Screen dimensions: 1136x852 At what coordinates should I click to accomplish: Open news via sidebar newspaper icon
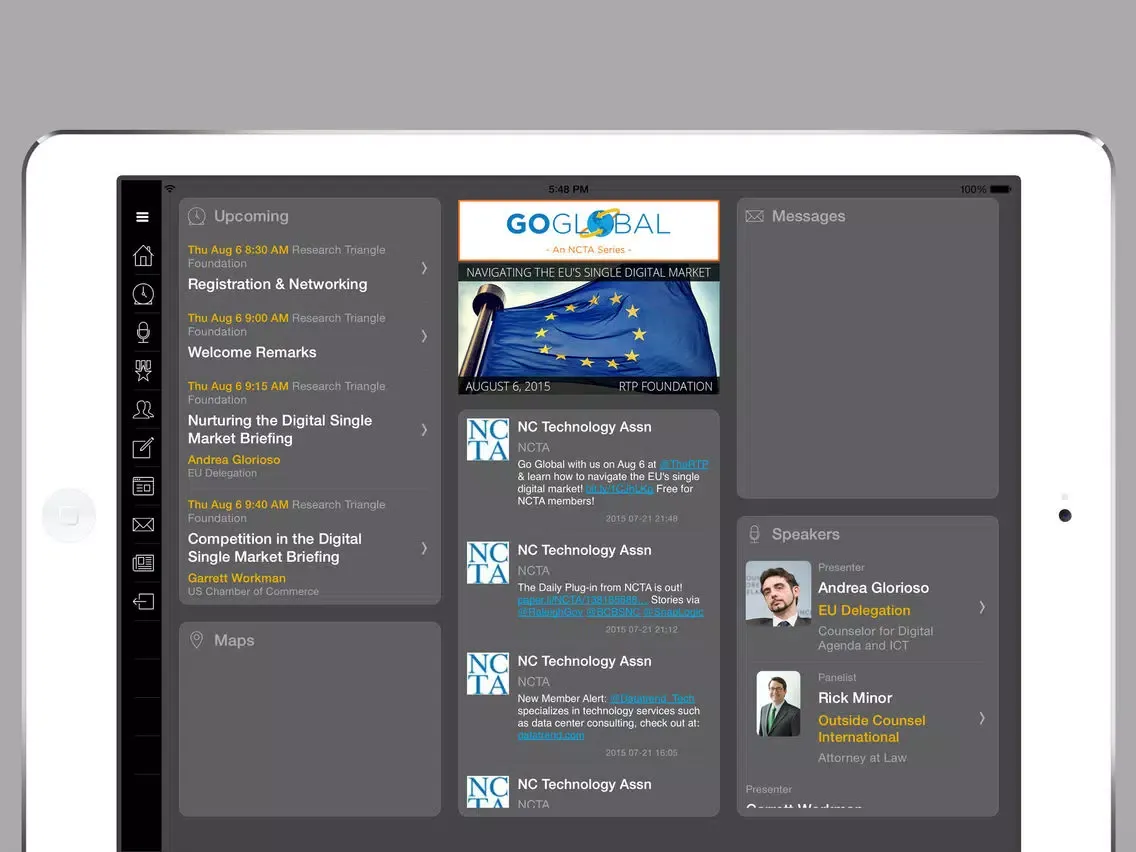(143, 563)
